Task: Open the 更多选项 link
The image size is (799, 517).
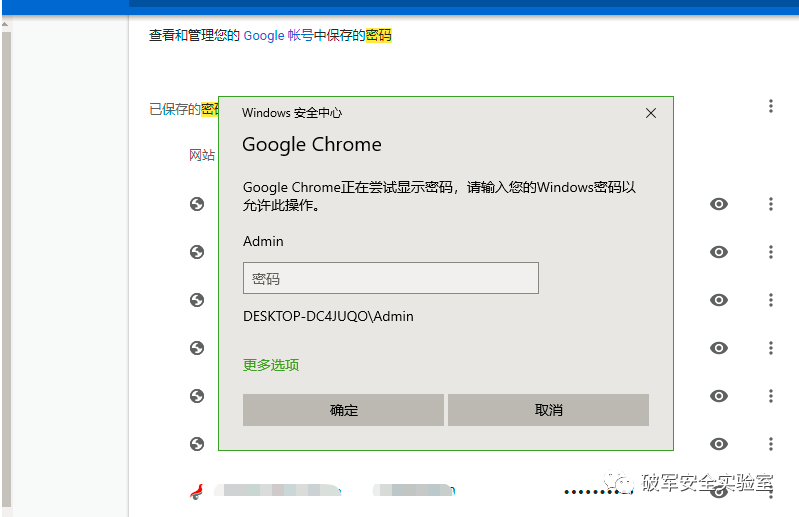Action: (x=271, y=365)
